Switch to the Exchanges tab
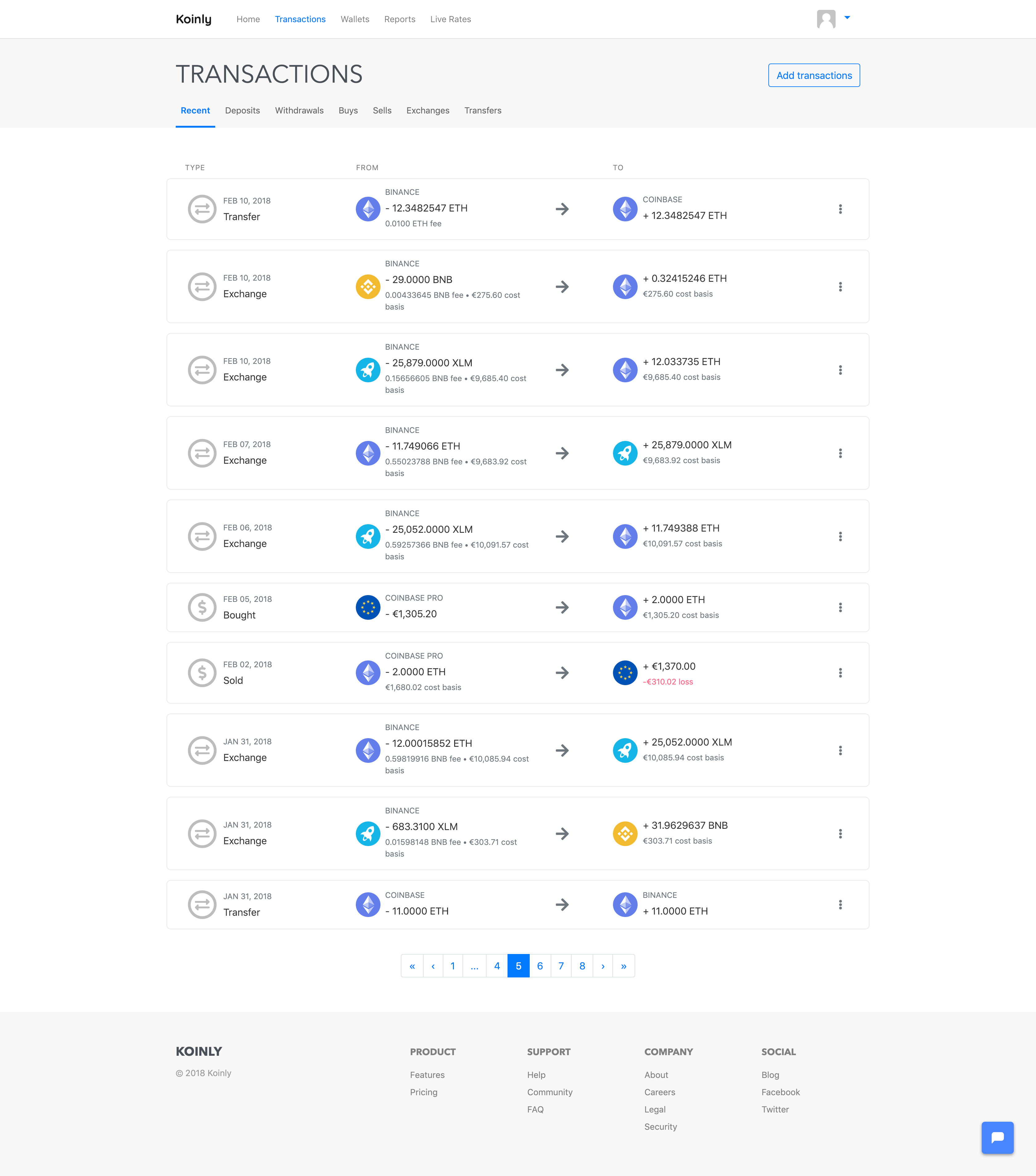1036x1176 pixels. (427, 110)
